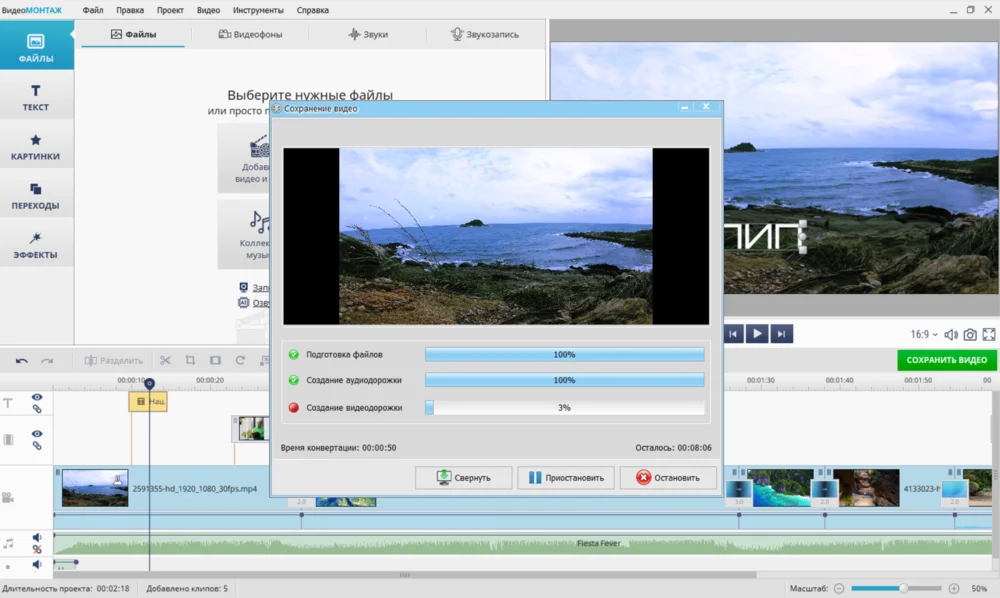Switch to the Звуки tab
Image resolution: width=1000 pixels, height=598 pixels.
click(367, 34)
